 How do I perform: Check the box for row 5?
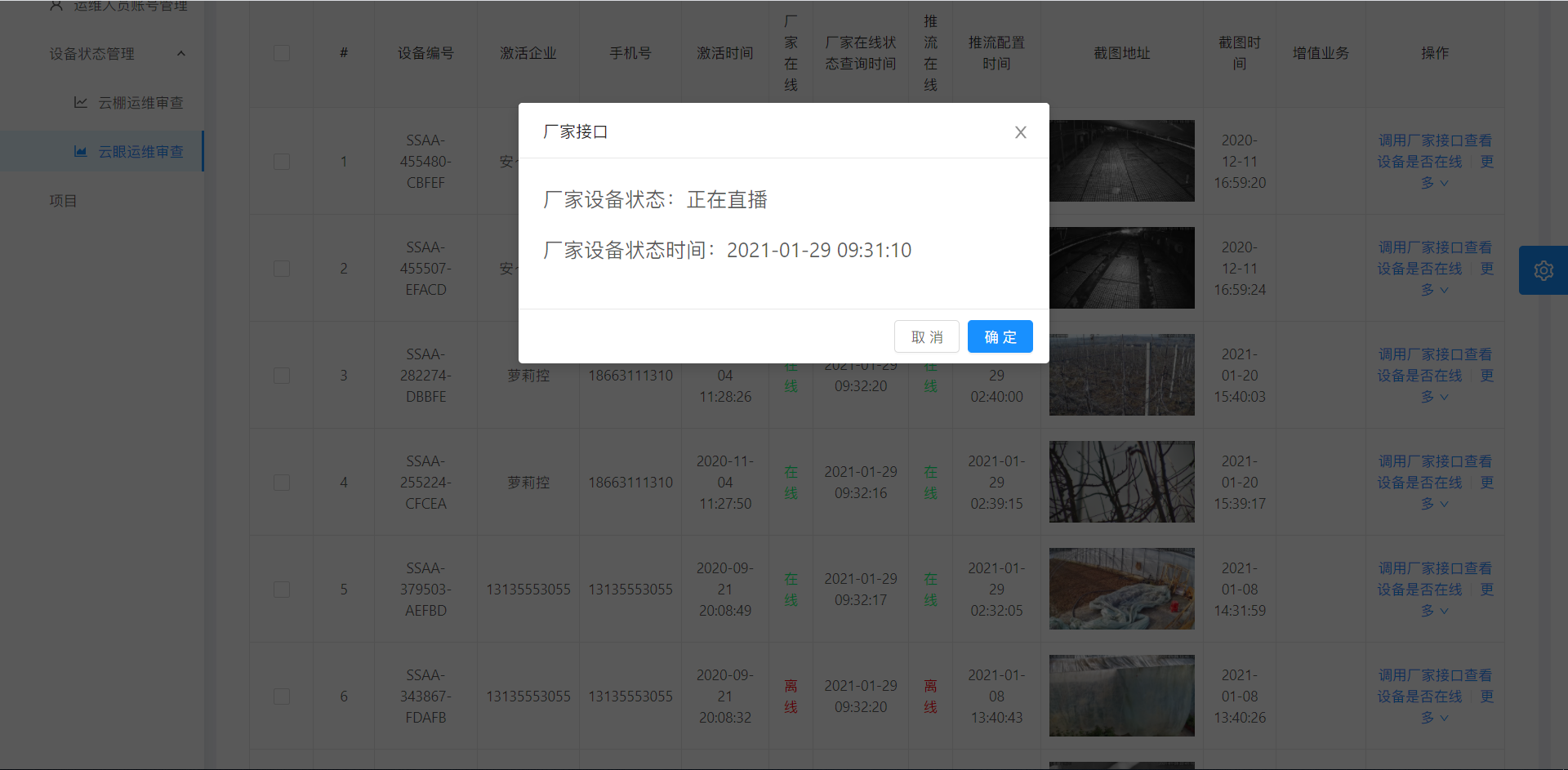tap(282, 590)
